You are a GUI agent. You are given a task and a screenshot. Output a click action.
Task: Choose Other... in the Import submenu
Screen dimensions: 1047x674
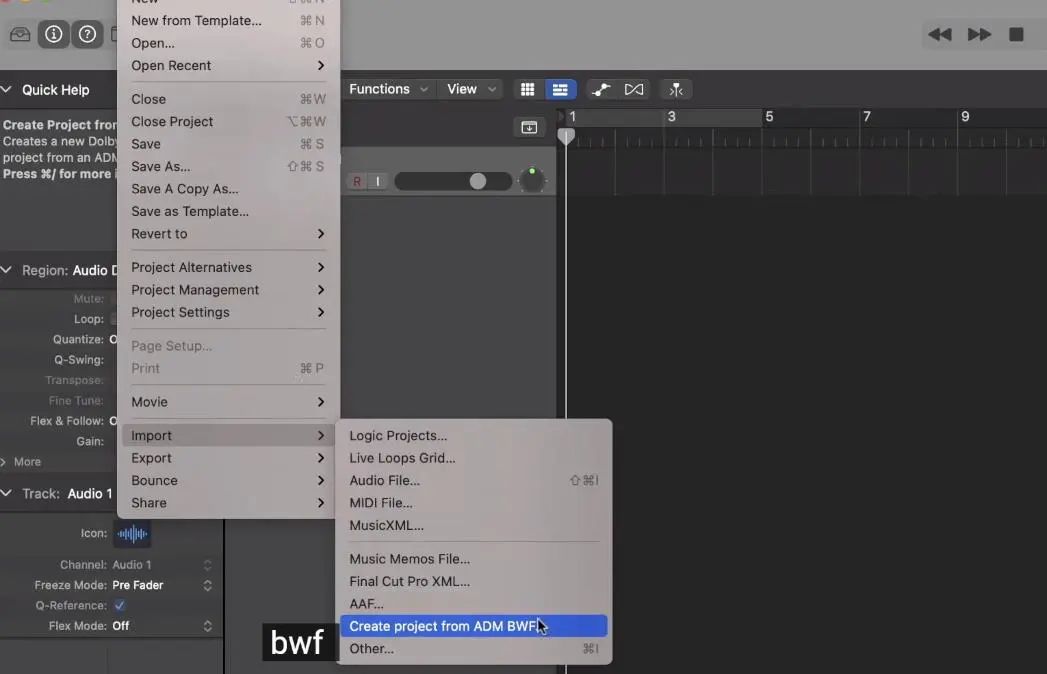(x=473, y=649)
